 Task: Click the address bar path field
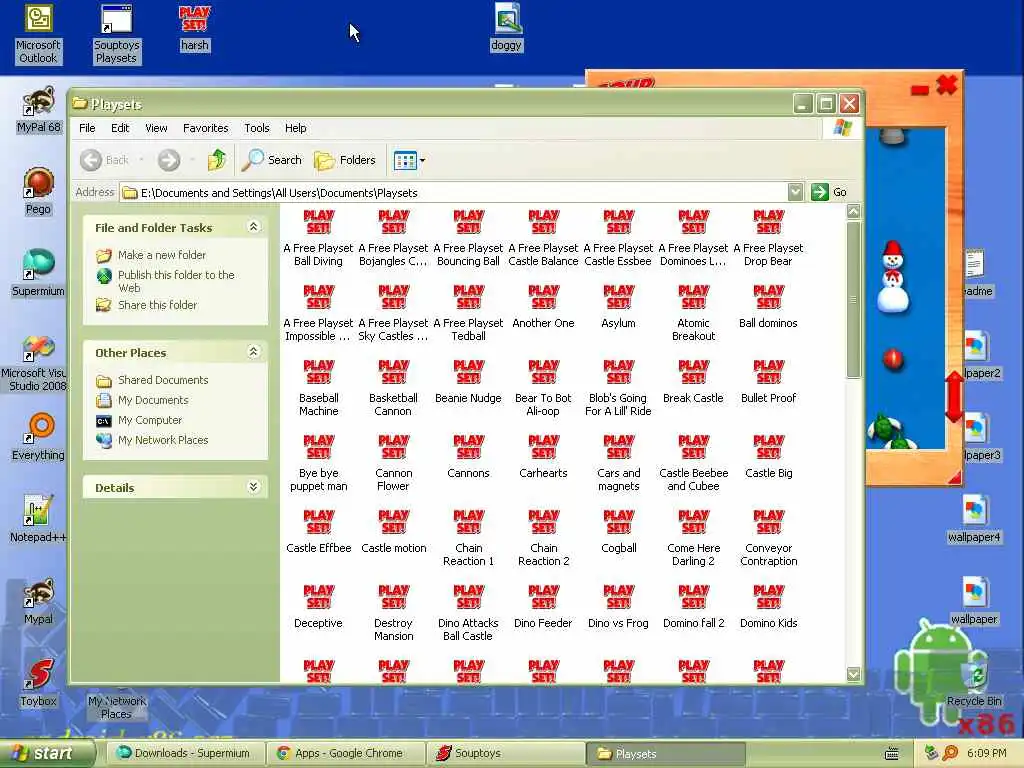(x=463, y=193)
